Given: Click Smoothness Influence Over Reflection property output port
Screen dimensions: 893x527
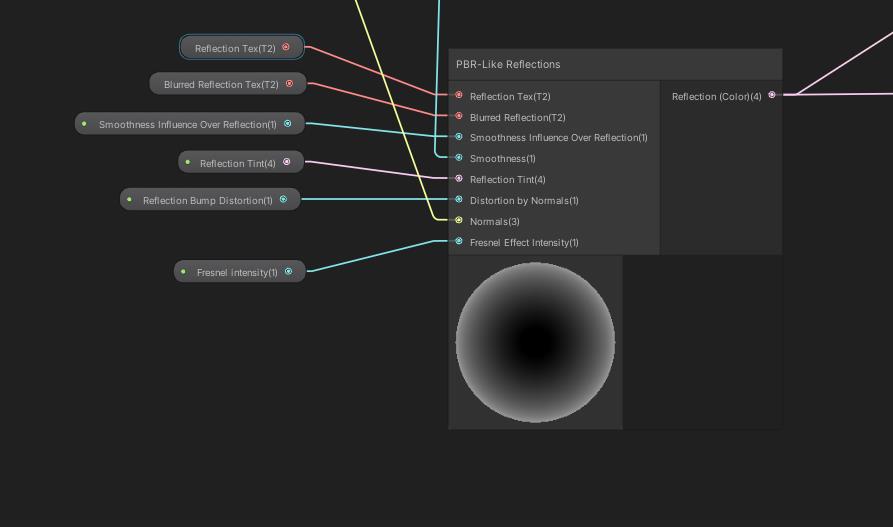Looking at the screenshot, I should 288,124.
